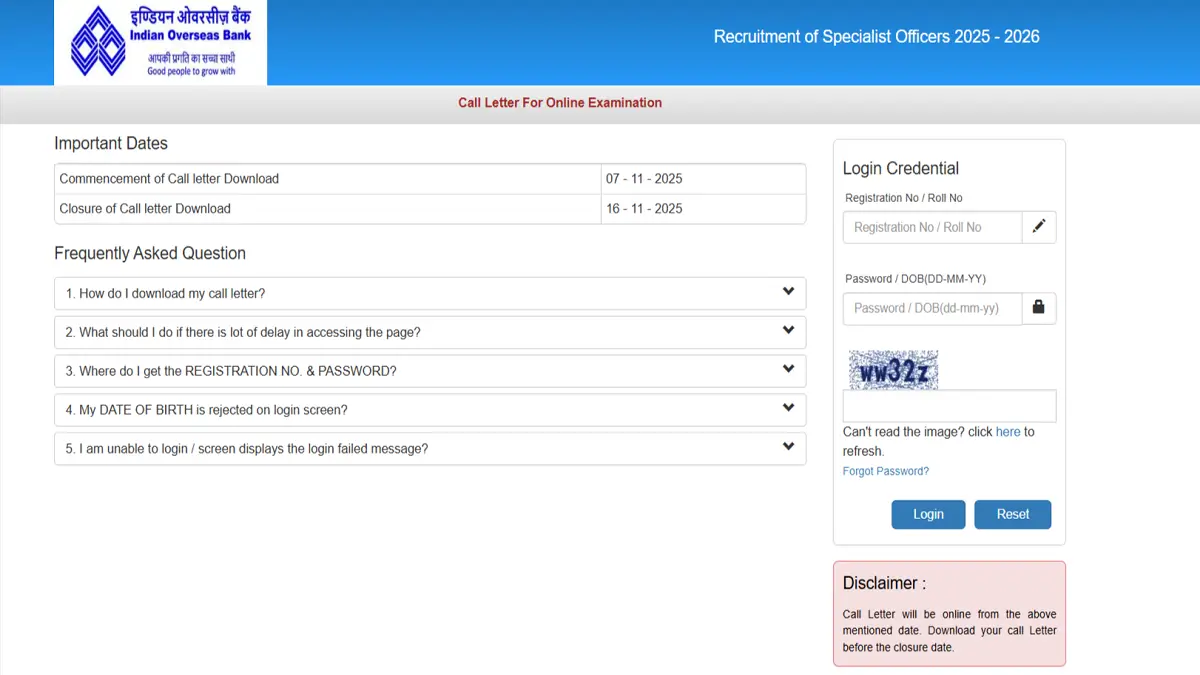Expand "How do I download my call letter?"
This screenshot has height=675, width=1200.
[x=430, y=294]
